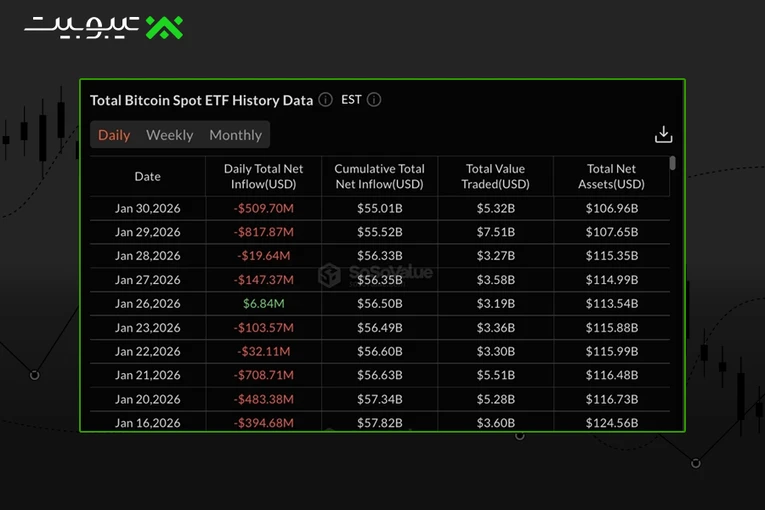Click the table's vertical scrollbar thumb

click(x=673, y=163)
